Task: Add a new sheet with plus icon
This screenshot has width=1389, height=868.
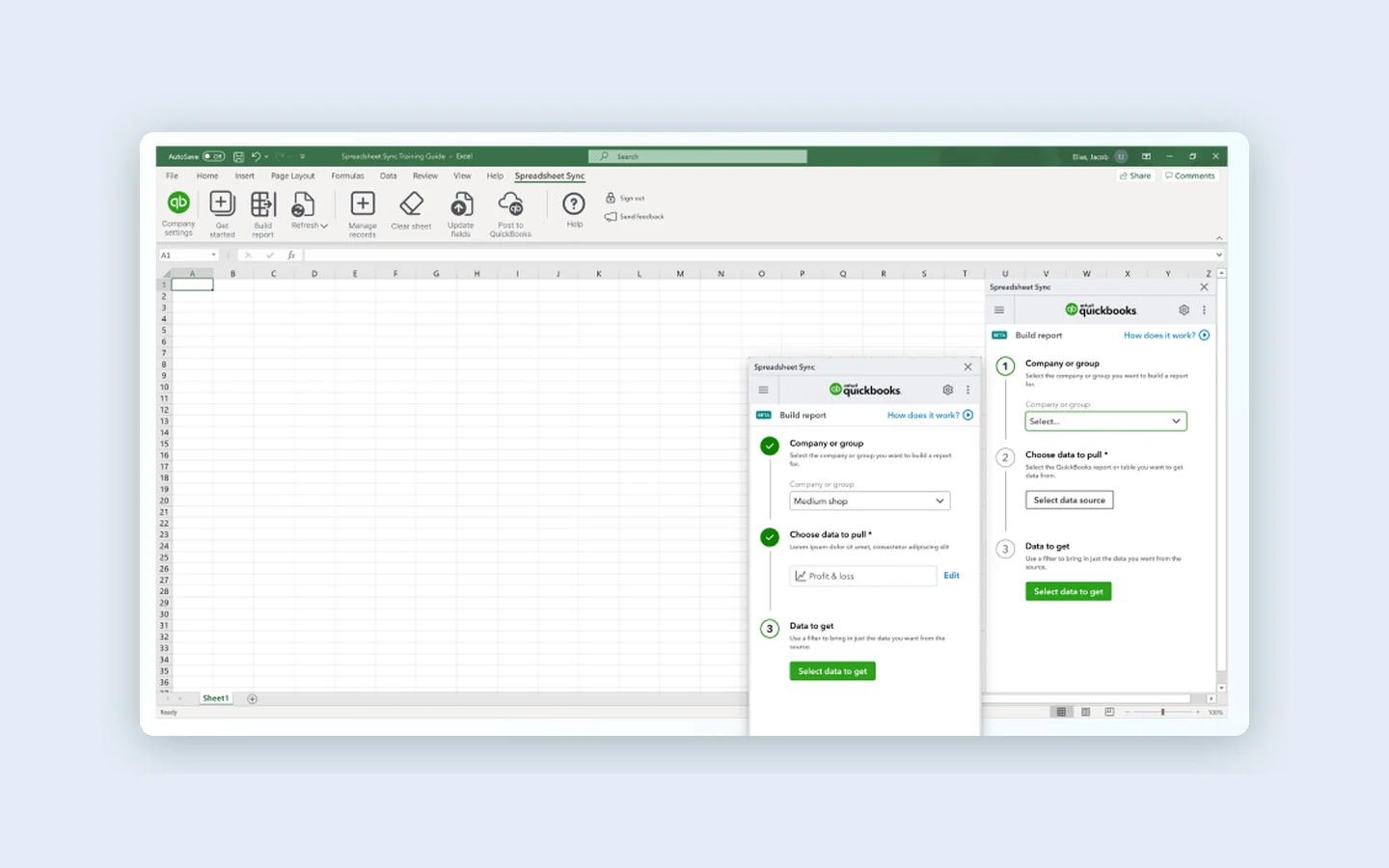Action: [253, 699]
